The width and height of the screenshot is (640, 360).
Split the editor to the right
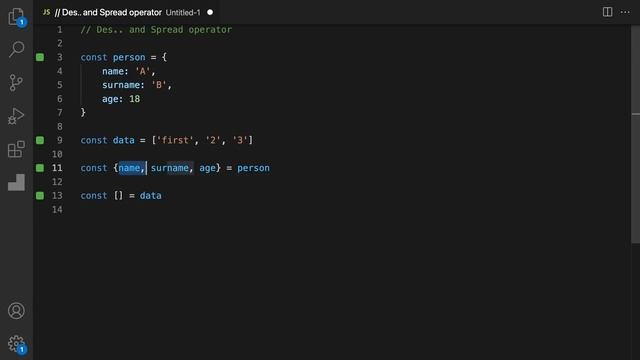(607, 12)
